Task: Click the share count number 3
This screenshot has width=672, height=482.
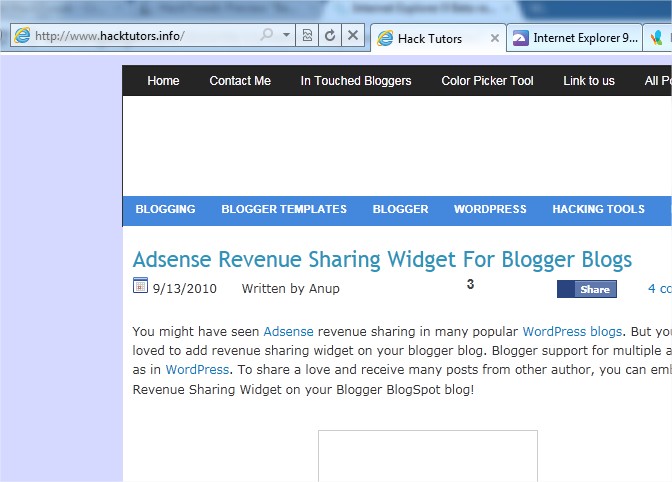Action: [x=470, y=284]
